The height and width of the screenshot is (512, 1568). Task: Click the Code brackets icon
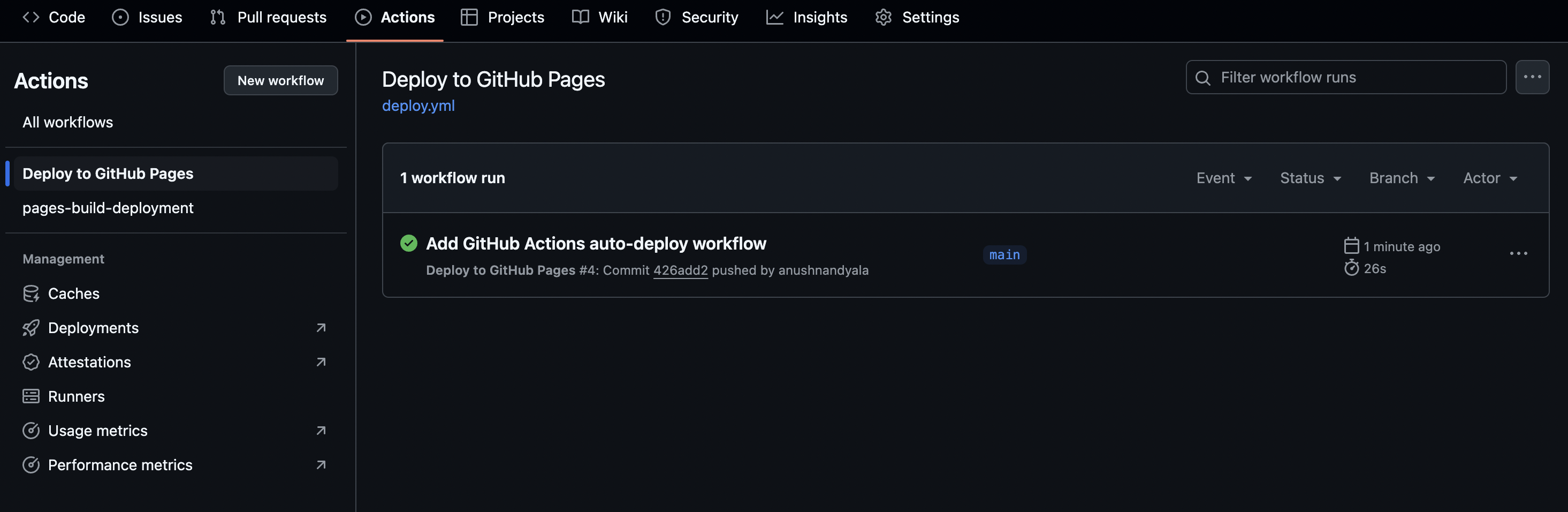pos(31,17)
